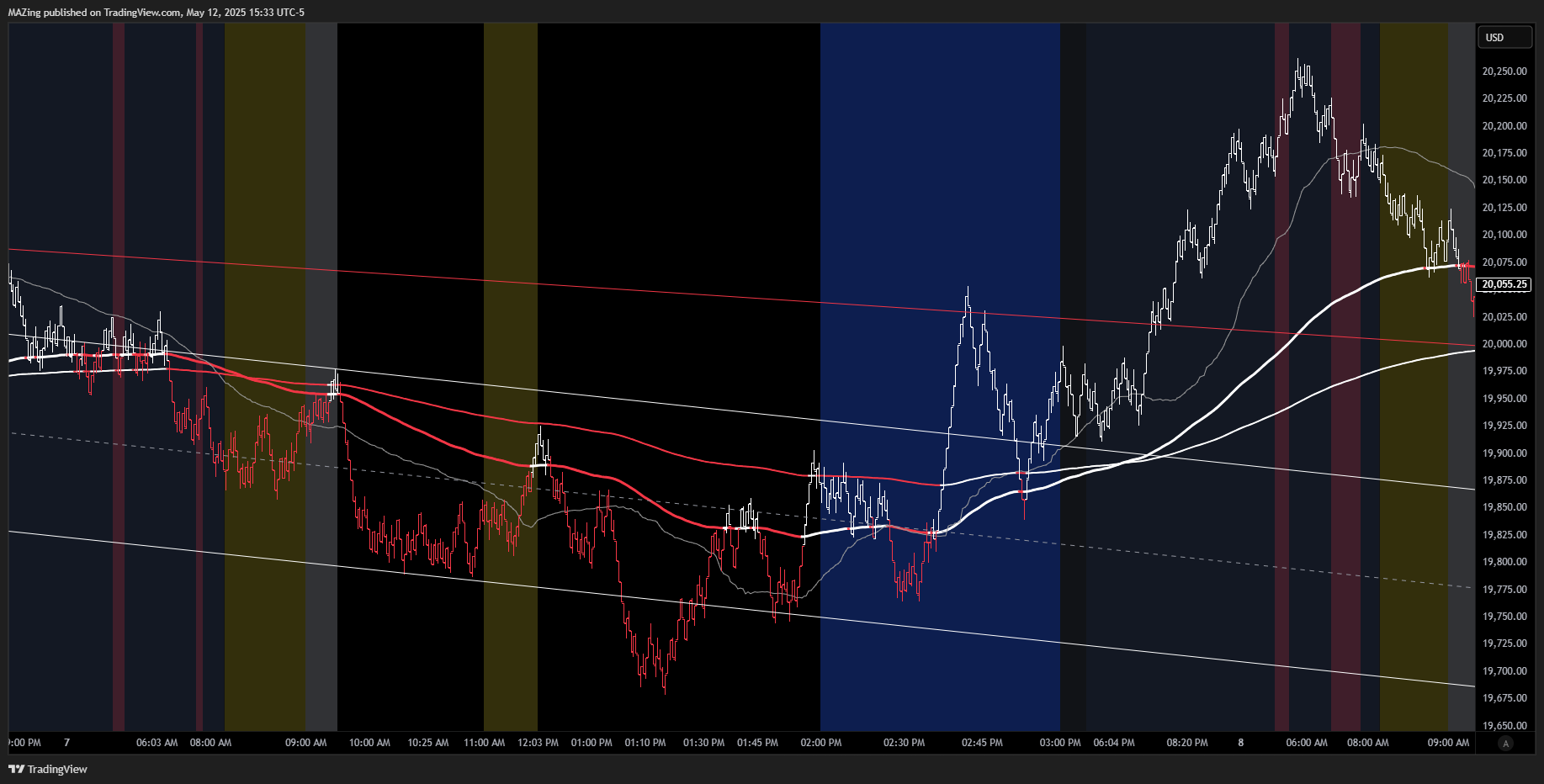The height and width of the screenshot is (784, 1544).
Task: Click the 20,250.00 price axis label
Action: (x=1504, y=72)
